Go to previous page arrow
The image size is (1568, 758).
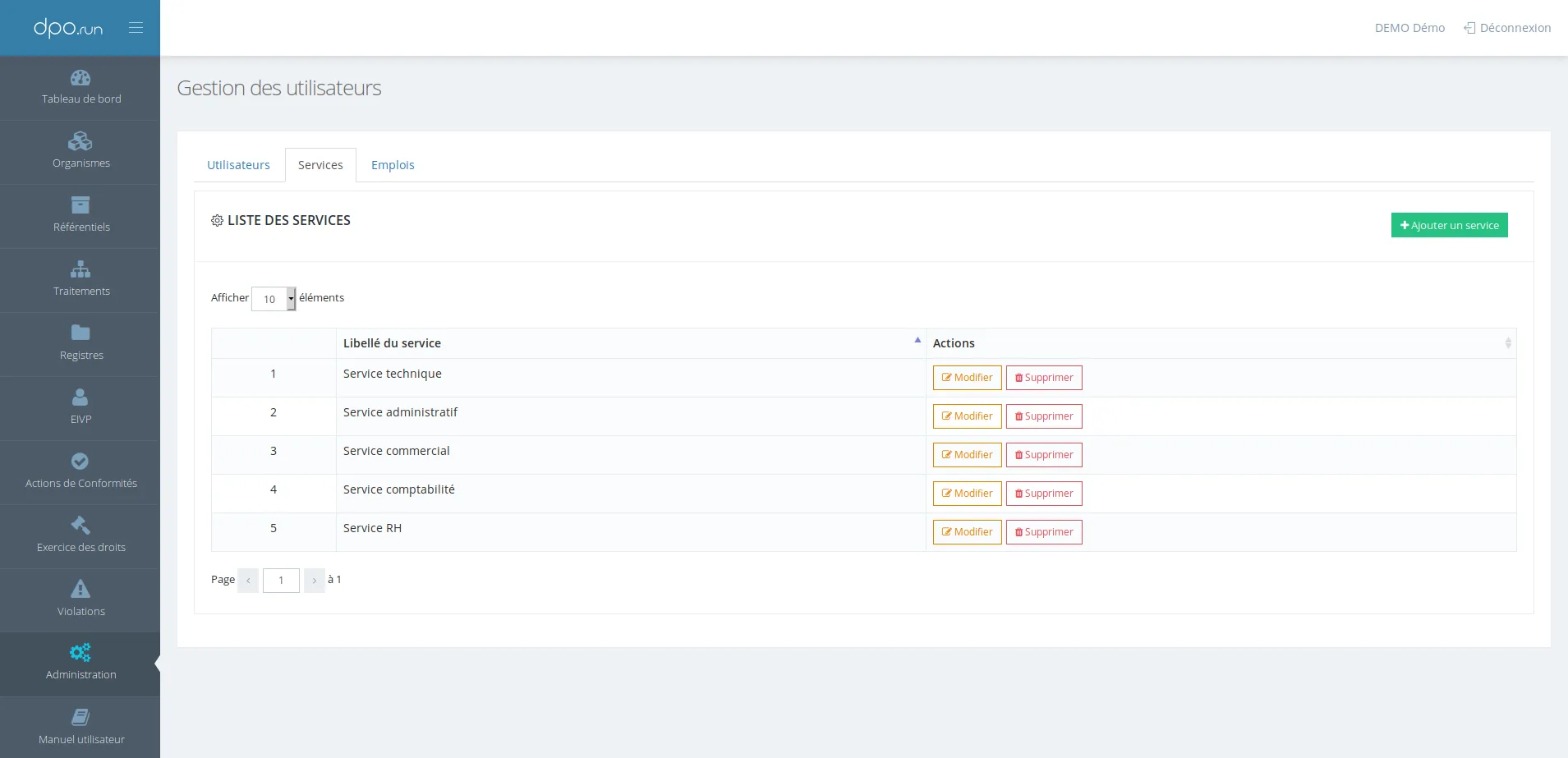click(x=248, y=581)
